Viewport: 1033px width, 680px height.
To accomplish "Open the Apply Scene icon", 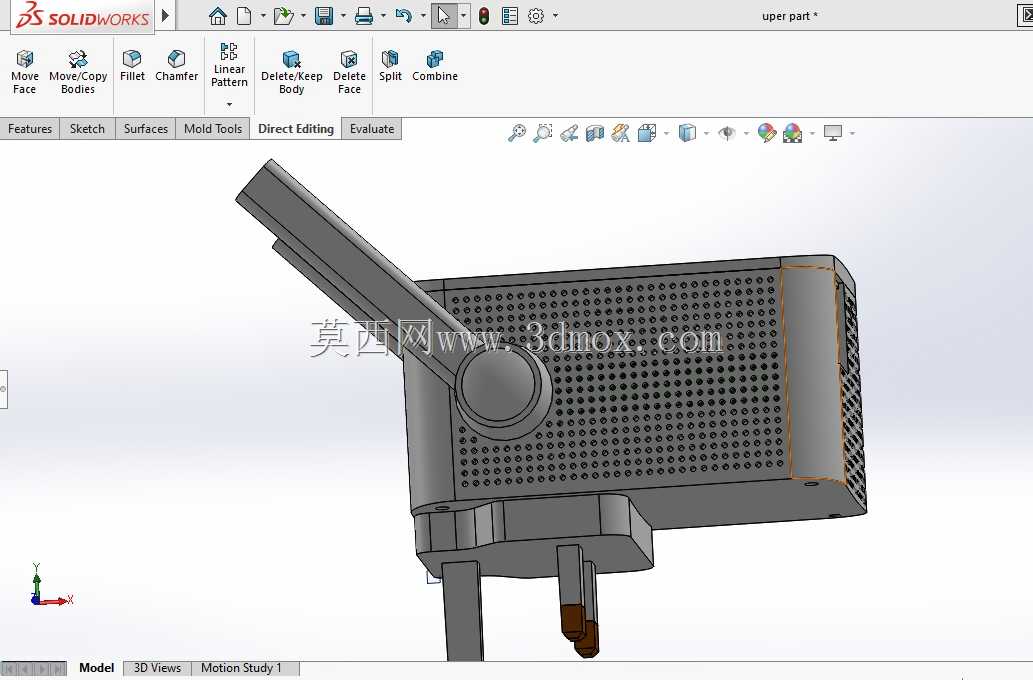I will pos(793,133).
